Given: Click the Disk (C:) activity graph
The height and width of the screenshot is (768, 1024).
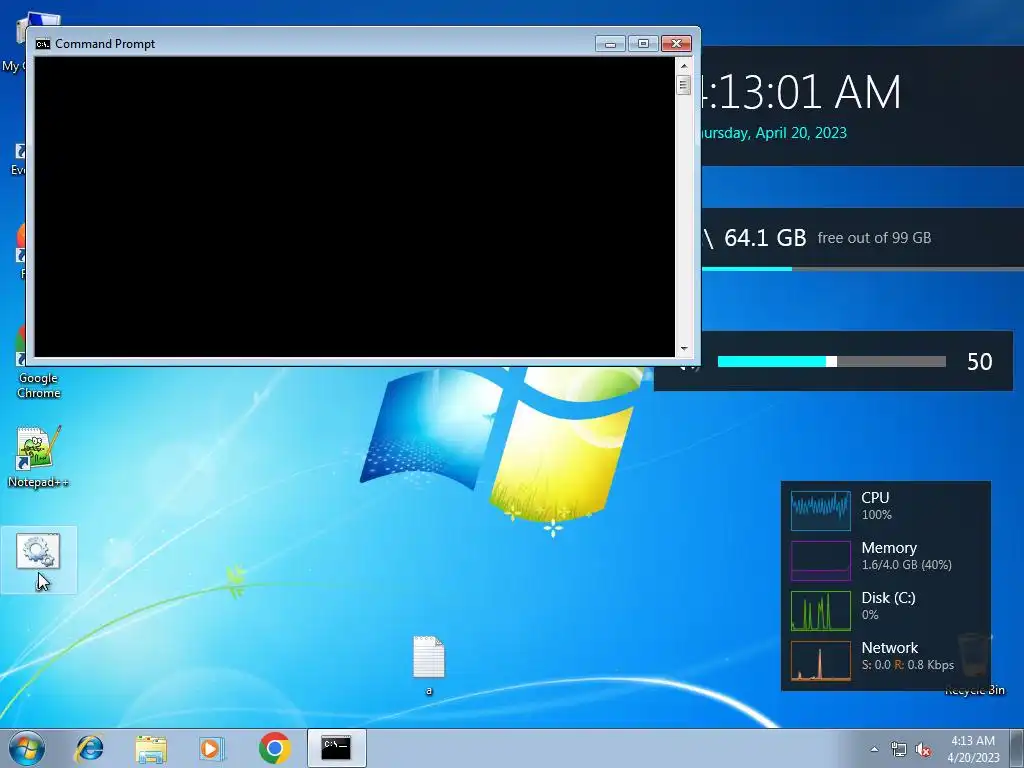Looking at the screenshot, I should [821, 611].
